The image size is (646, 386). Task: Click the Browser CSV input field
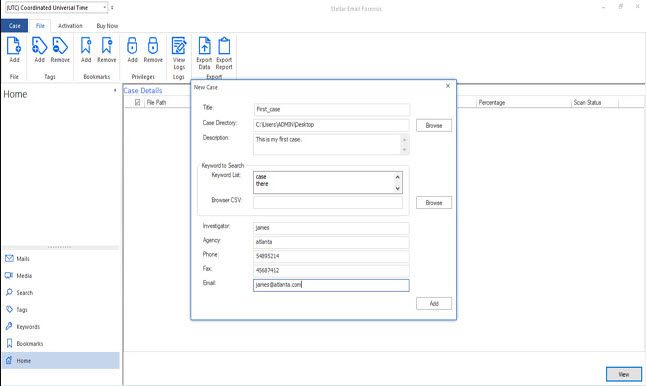click(x=328, y=202)
